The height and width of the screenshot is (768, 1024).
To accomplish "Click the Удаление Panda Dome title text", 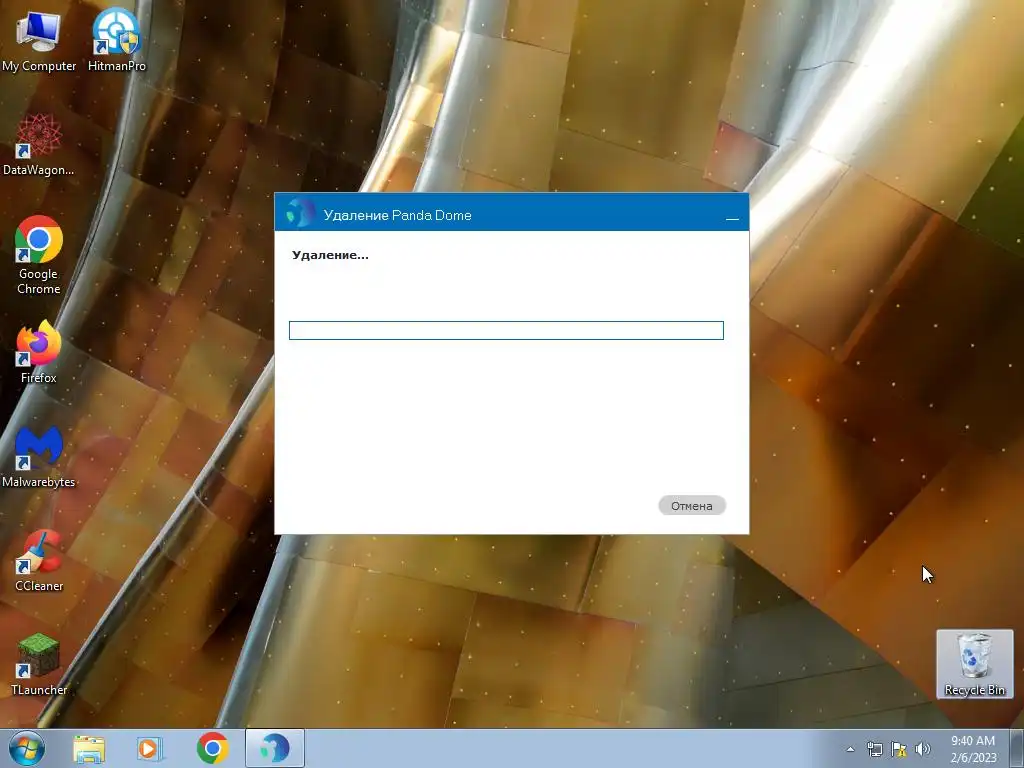I will click(x=397, y=216).
